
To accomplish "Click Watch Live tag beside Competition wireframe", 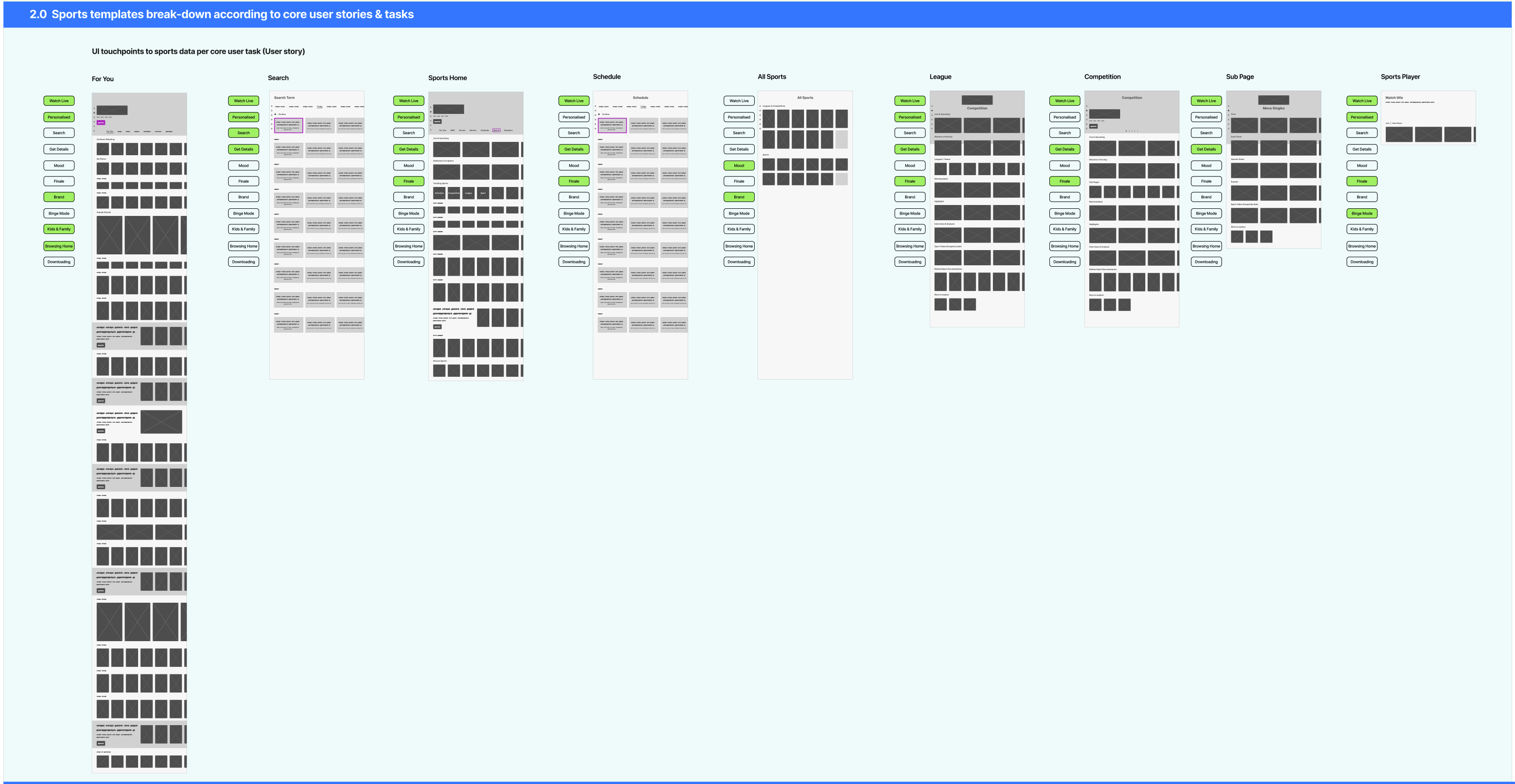I will click(1065, 101).
